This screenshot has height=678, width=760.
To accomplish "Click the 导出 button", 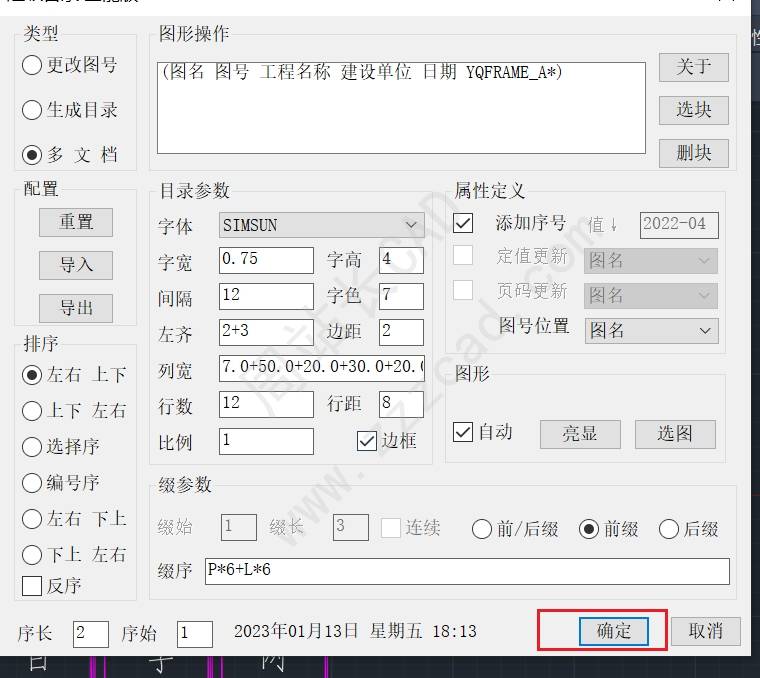I will (x=76, y=308).
